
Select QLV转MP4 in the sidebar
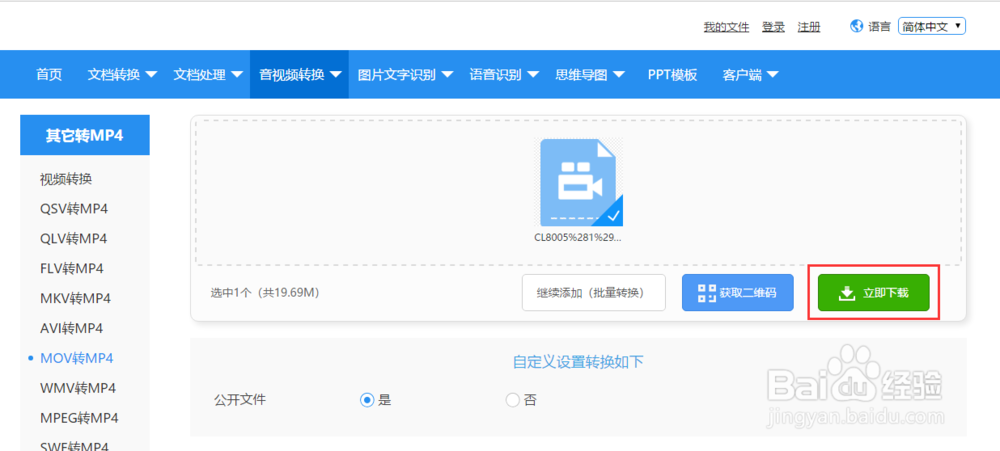pos(73,239)
